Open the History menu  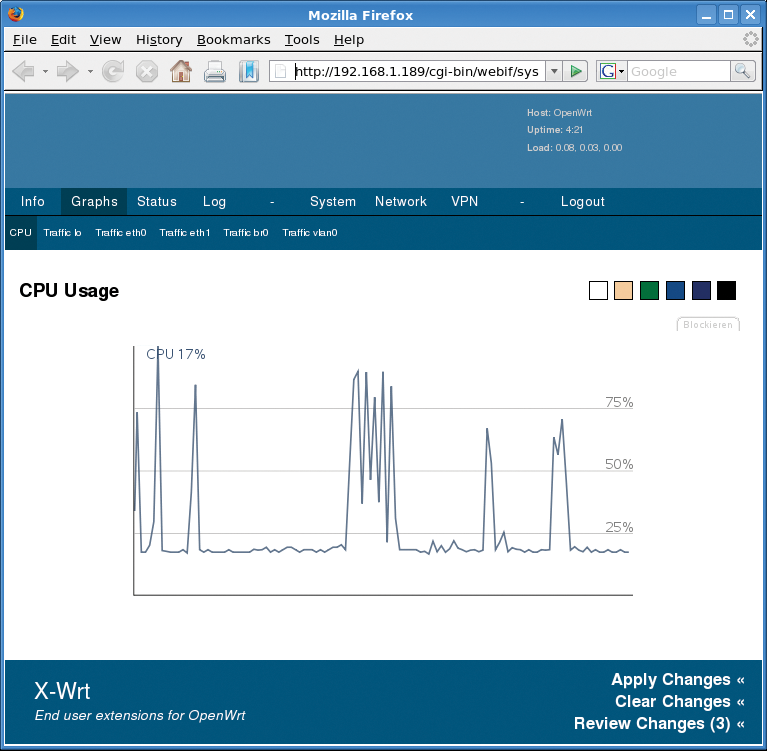coord(159,40)
